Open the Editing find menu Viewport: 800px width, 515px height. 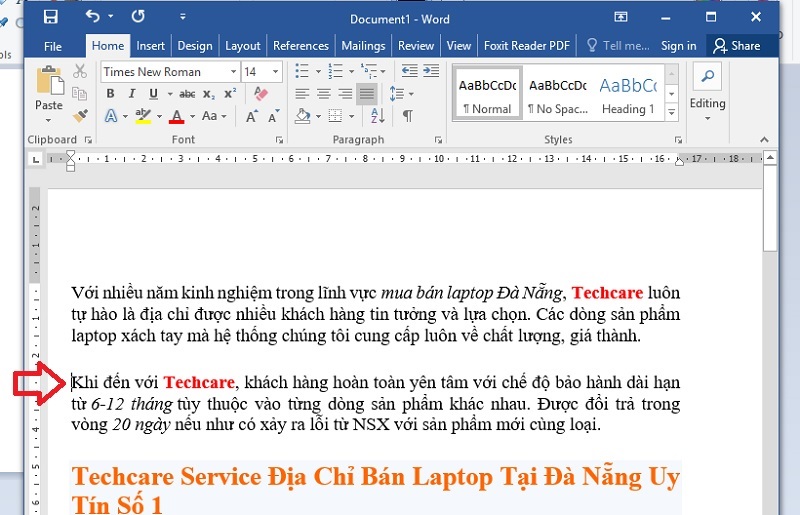pyautogui.click(x=707, y=92)
